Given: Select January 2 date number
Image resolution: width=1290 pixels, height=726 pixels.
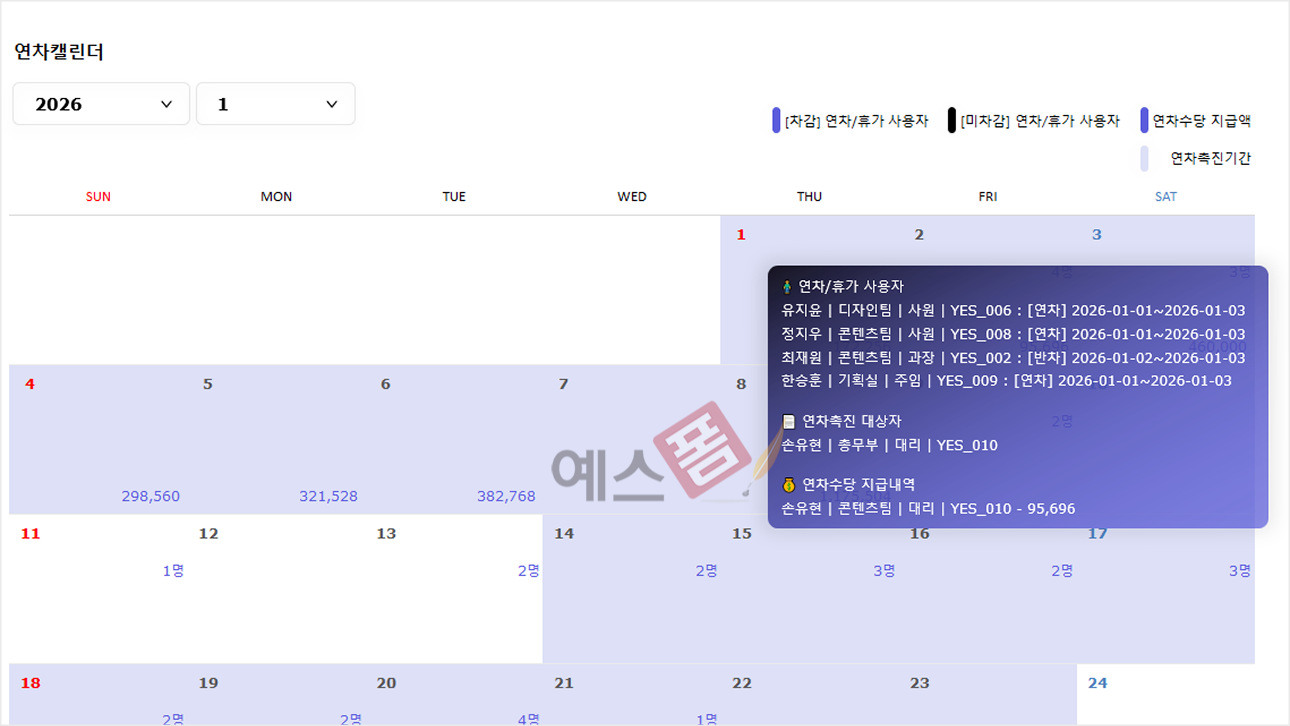Looking at the screenshot, I should click(x=919, y=235).
